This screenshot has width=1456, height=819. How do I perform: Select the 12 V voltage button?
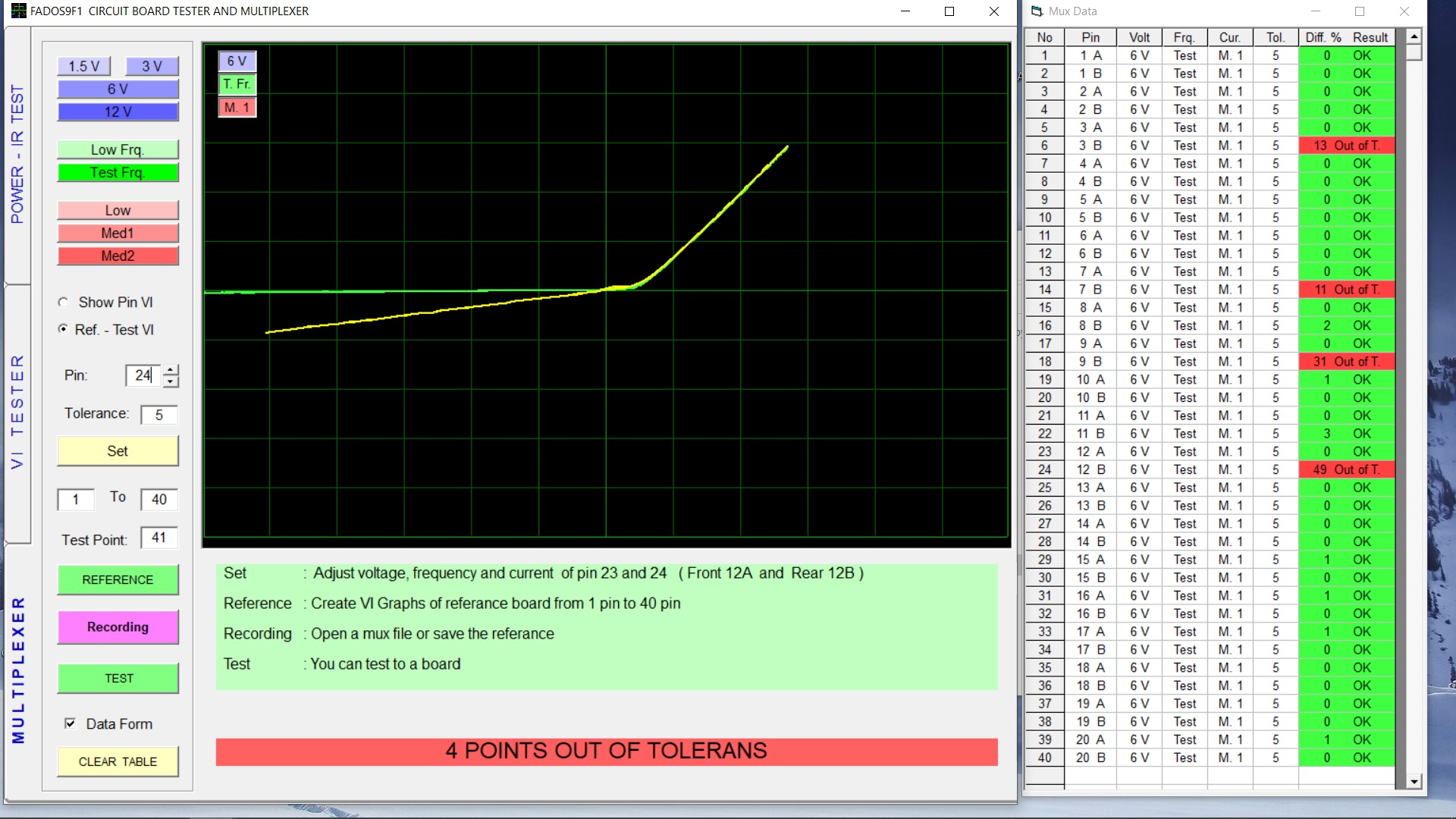(x=118, y=111)
